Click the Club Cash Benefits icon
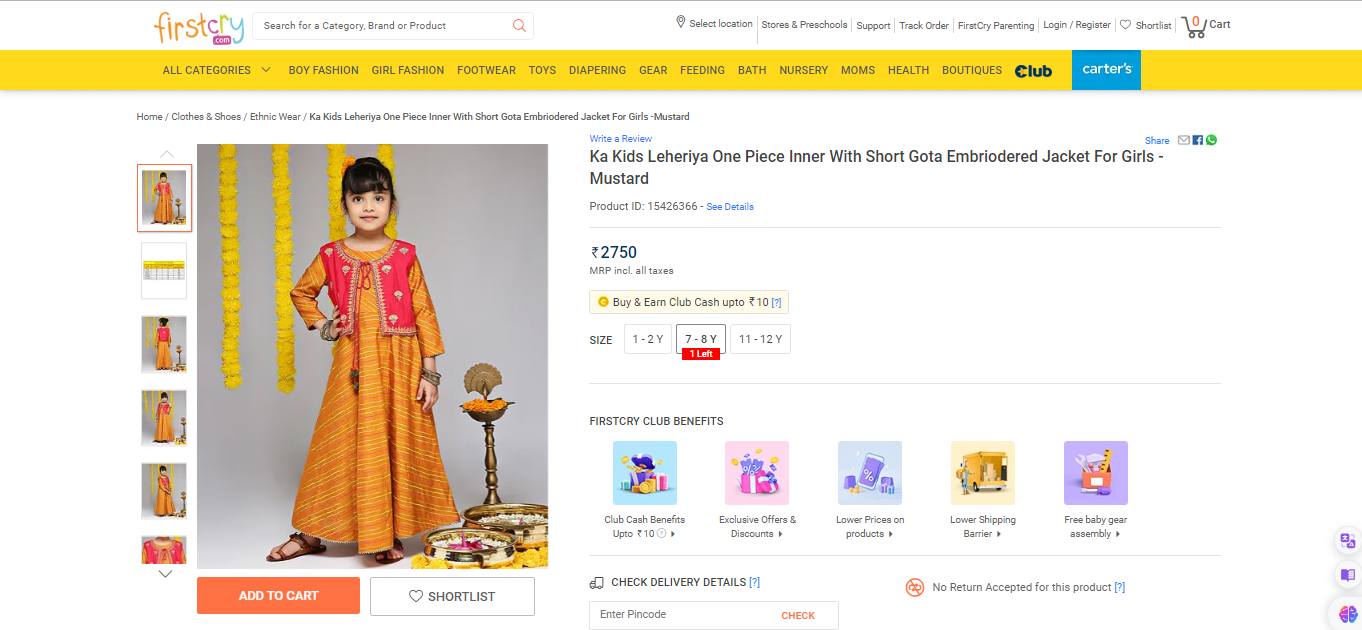Screen dimensions: 1362x630 [644, 473]
